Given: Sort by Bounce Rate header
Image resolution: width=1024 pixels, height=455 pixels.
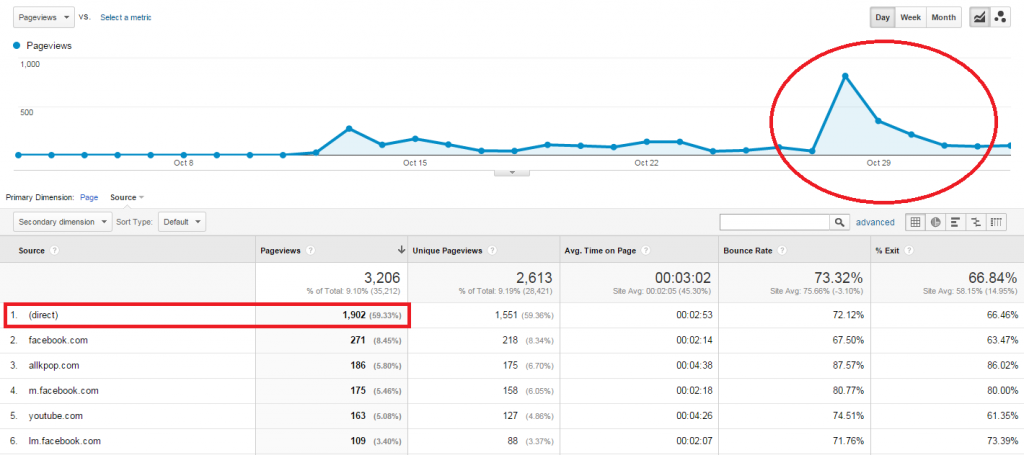Looking at the screenshot, I should click(748, 251).
